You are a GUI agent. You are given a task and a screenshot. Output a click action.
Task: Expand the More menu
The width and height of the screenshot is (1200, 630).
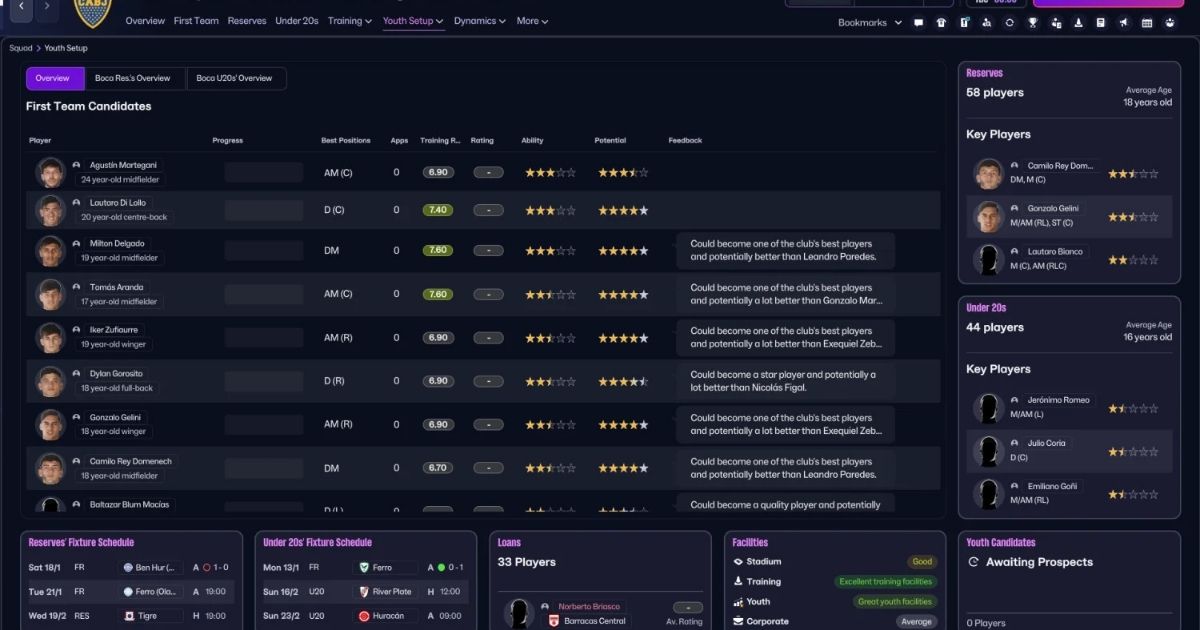point(531,21)
